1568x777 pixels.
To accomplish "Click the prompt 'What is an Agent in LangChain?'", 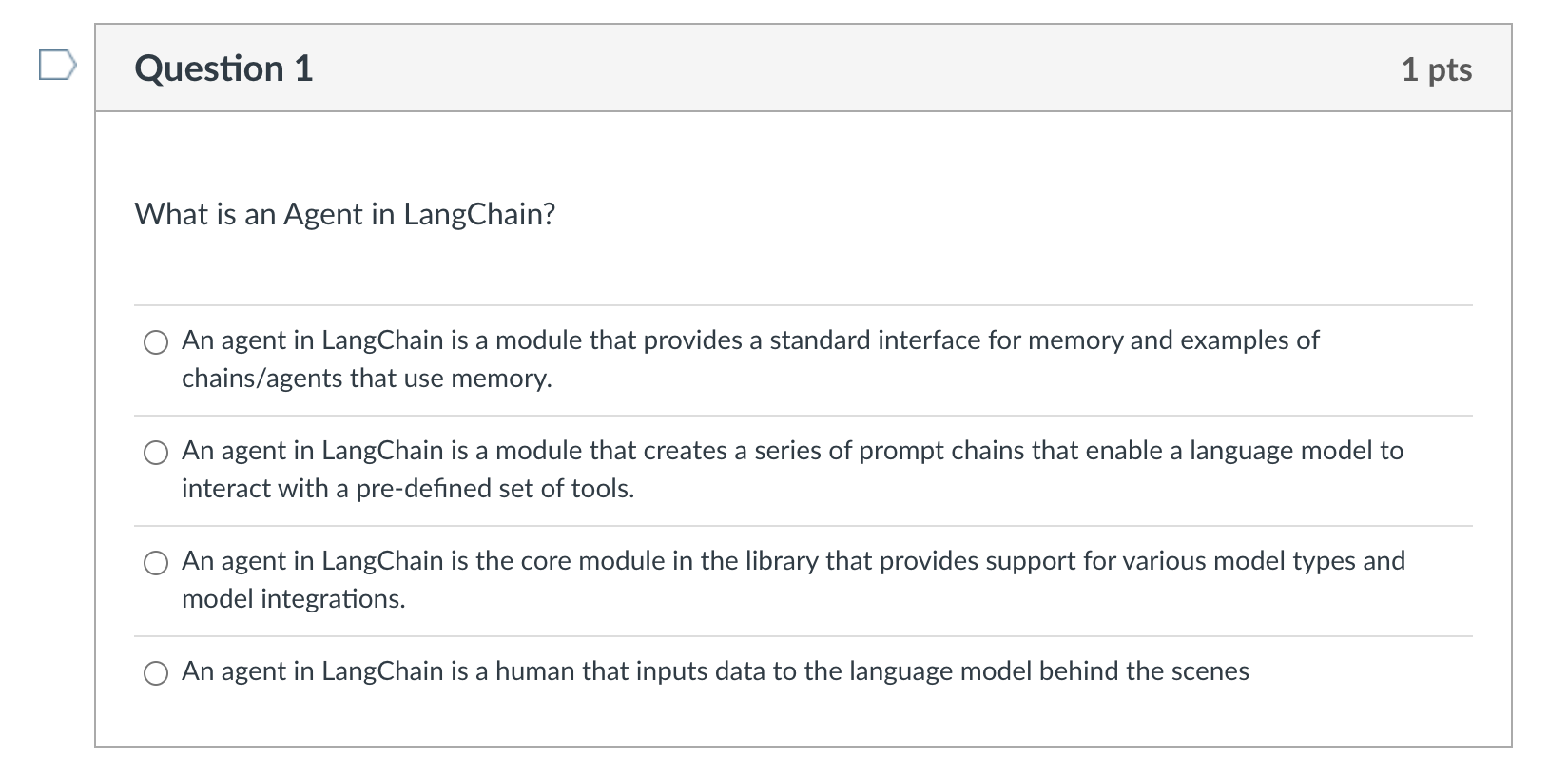I will (x=345, y=215).
